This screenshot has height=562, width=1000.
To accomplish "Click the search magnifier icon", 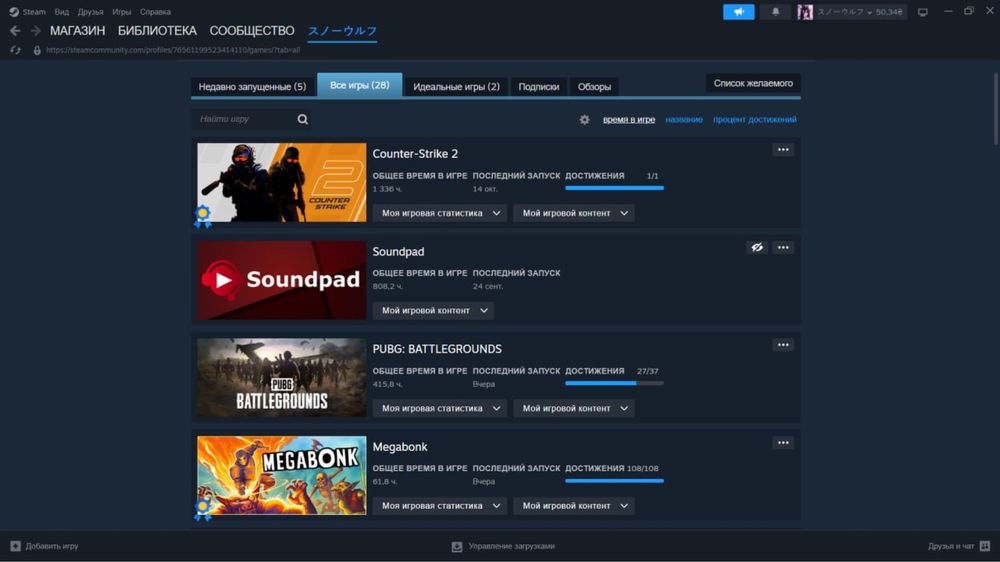I will [303, 119].
